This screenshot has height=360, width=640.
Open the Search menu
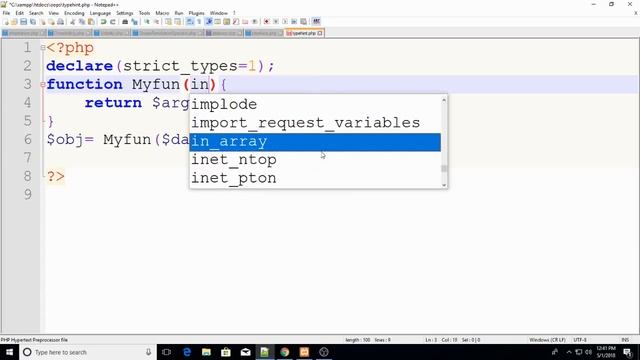tap(36, 13)
